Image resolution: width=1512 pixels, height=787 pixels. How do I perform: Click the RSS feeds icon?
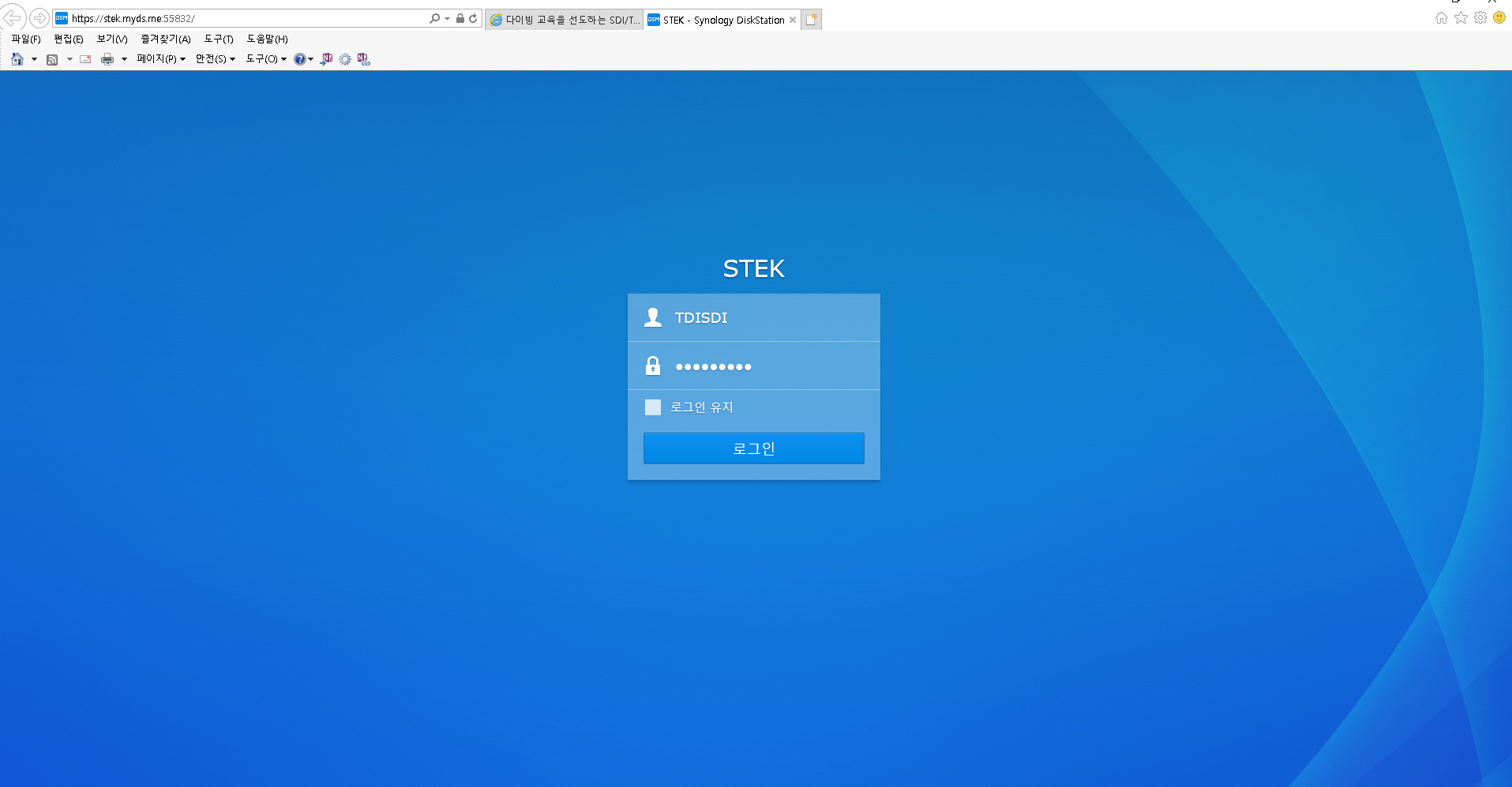tap(52, 59)
